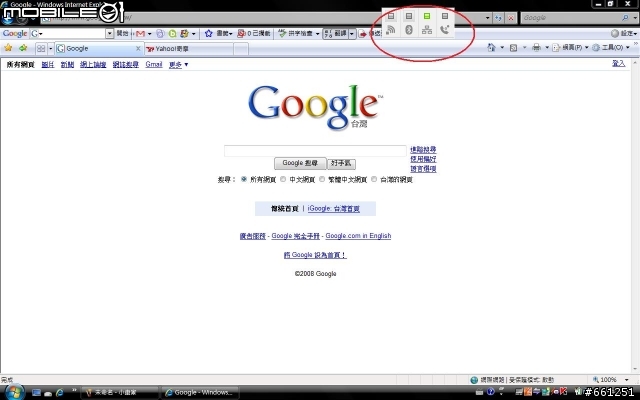The width and height of the screenshot is (640, 400).
Task: Click the Stop red X icon
Action: (511, 18)
